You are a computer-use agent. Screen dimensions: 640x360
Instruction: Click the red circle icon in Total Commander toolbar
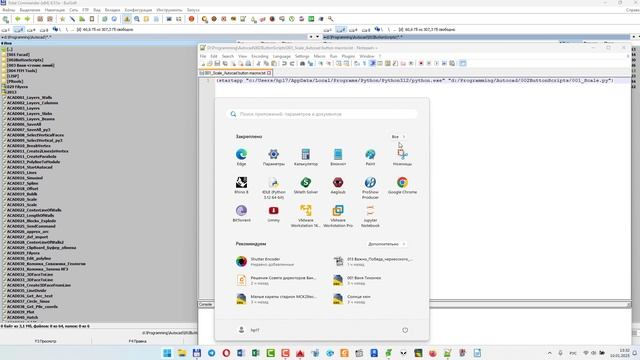point(191,19)
